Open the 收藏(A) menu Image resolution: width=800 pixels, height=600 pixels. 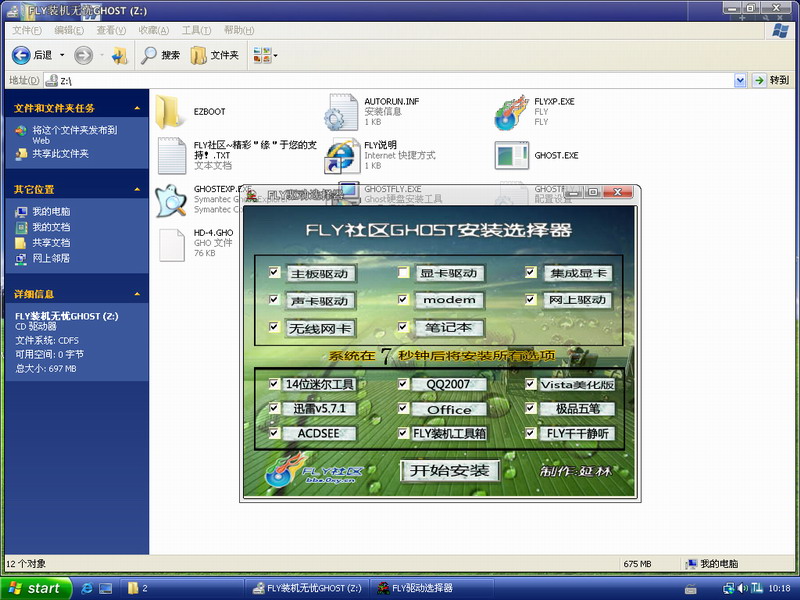tap(154, 31)
